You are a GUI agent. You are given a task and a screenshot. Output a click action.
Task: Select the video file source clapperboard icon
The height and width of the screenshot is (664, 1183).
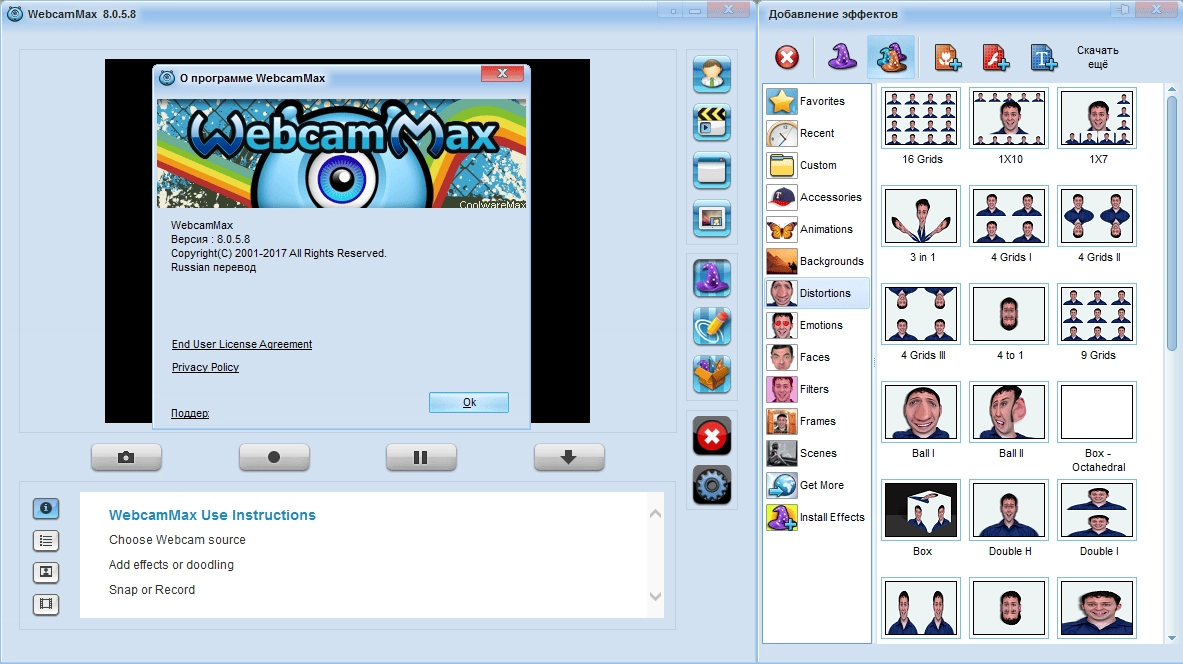coord(711,122)
